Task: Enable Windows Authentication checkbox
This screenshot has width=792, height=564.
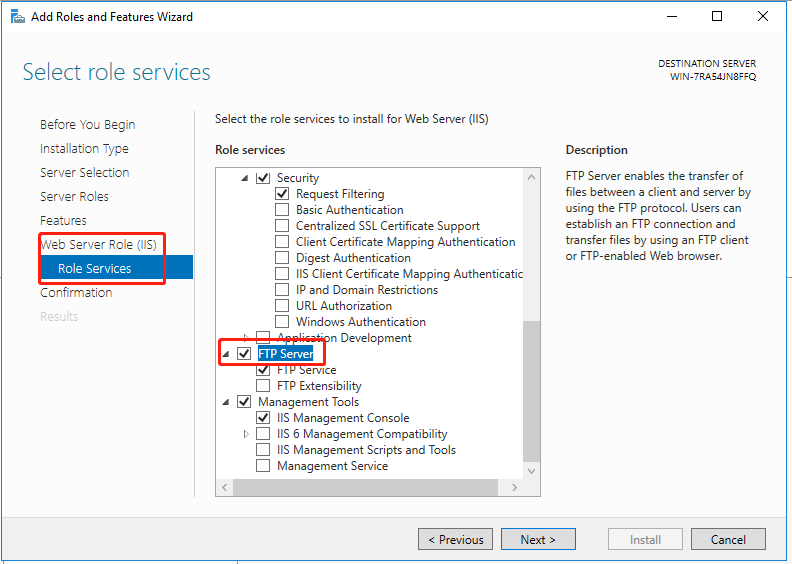Action: click(x=282, y=322)
